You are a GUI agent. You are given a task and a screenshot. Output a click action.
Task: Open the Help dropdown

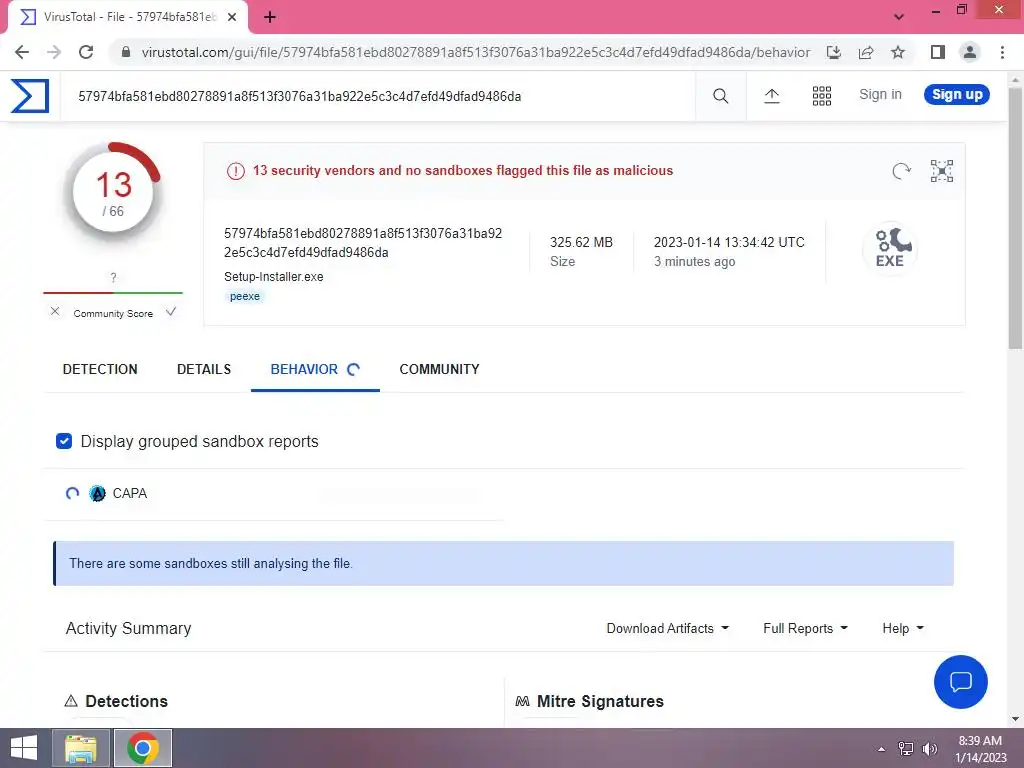tap(903, 628)
